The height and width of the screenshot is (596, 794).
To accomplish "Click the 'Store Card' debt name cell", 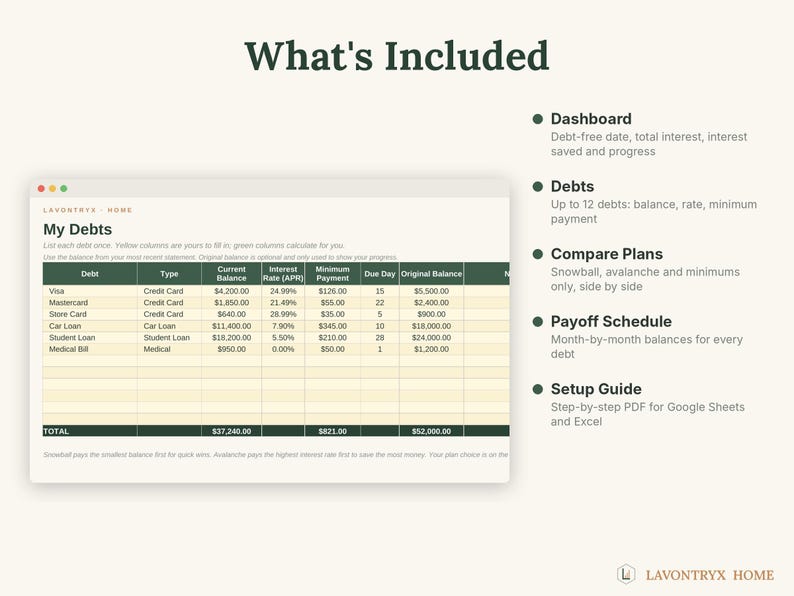I will click(90, 314).
